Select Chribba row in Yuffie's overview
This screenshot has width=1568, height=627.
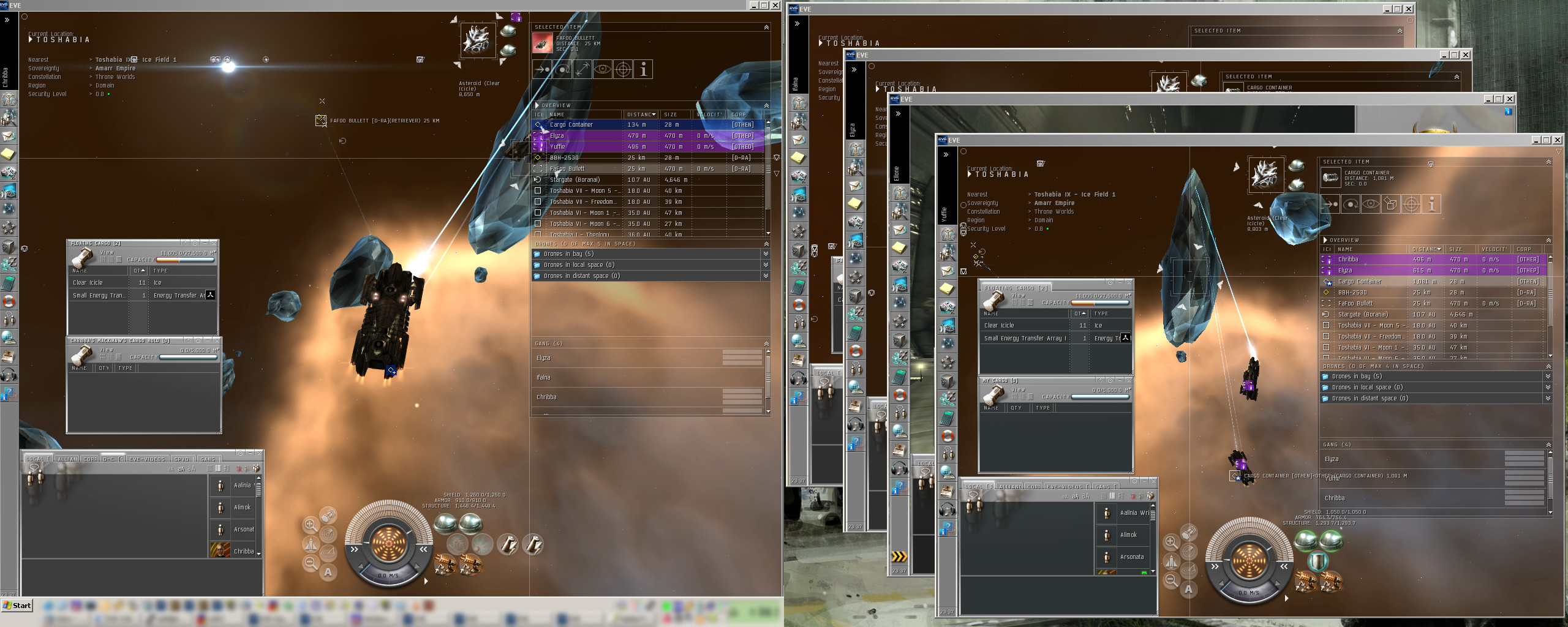pyautogui.click(x=1434, y=260)
